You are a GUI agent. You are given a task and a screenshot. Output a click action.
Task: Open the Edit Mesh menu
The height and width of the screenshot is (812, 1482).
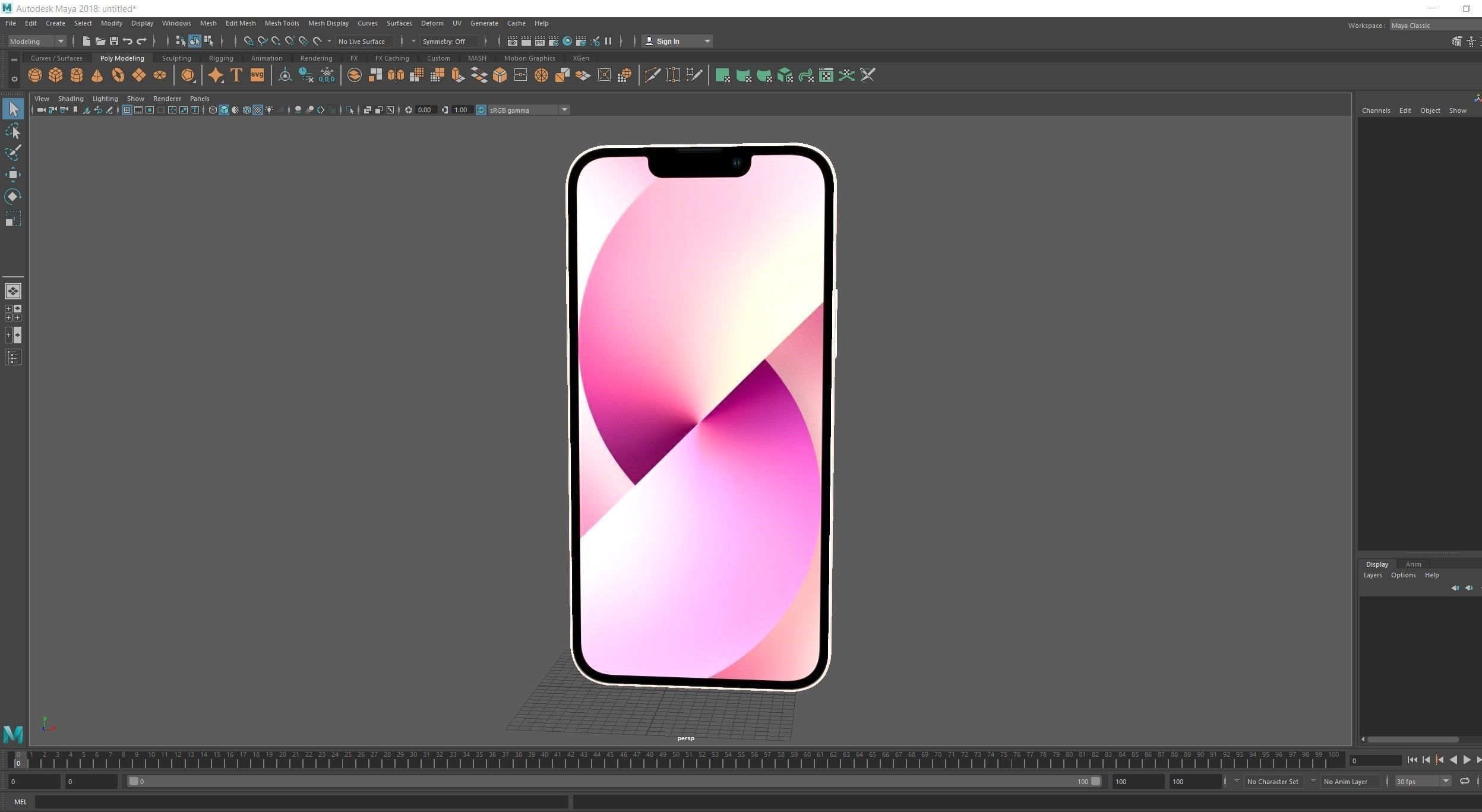point(241,23)
